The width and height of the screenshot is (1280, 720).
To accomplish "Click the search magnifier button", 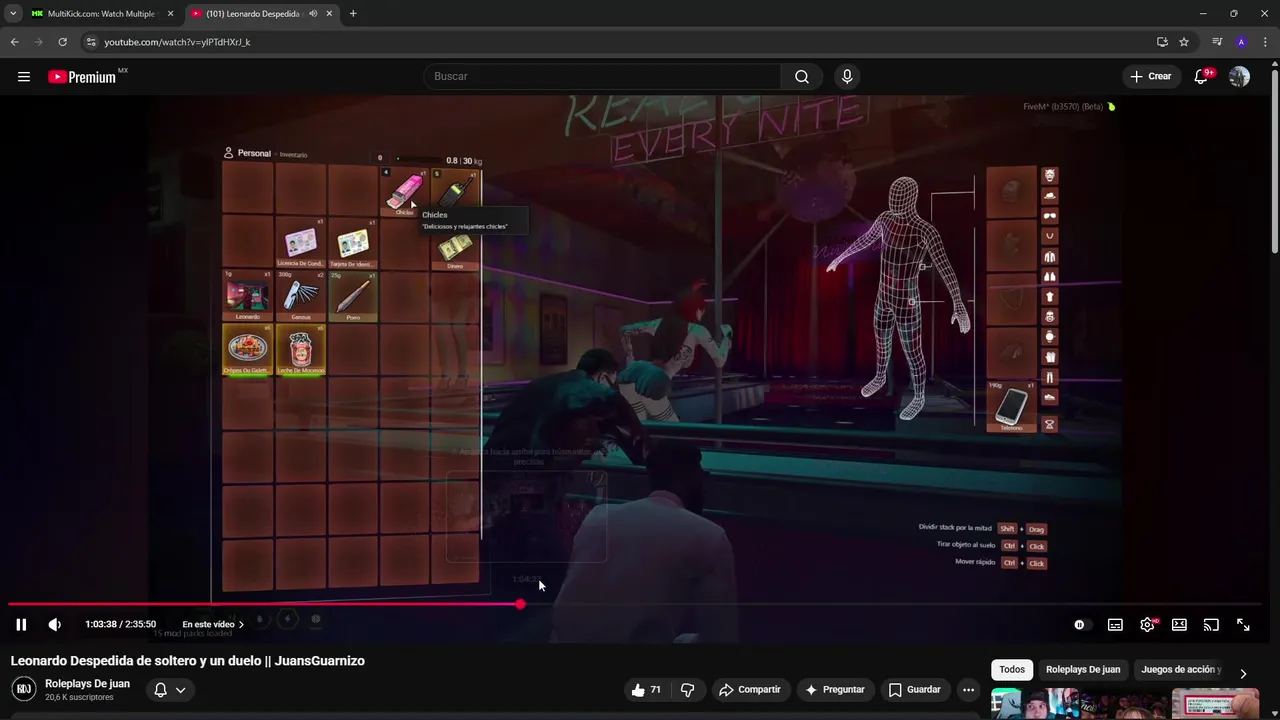I will (802, 77).
